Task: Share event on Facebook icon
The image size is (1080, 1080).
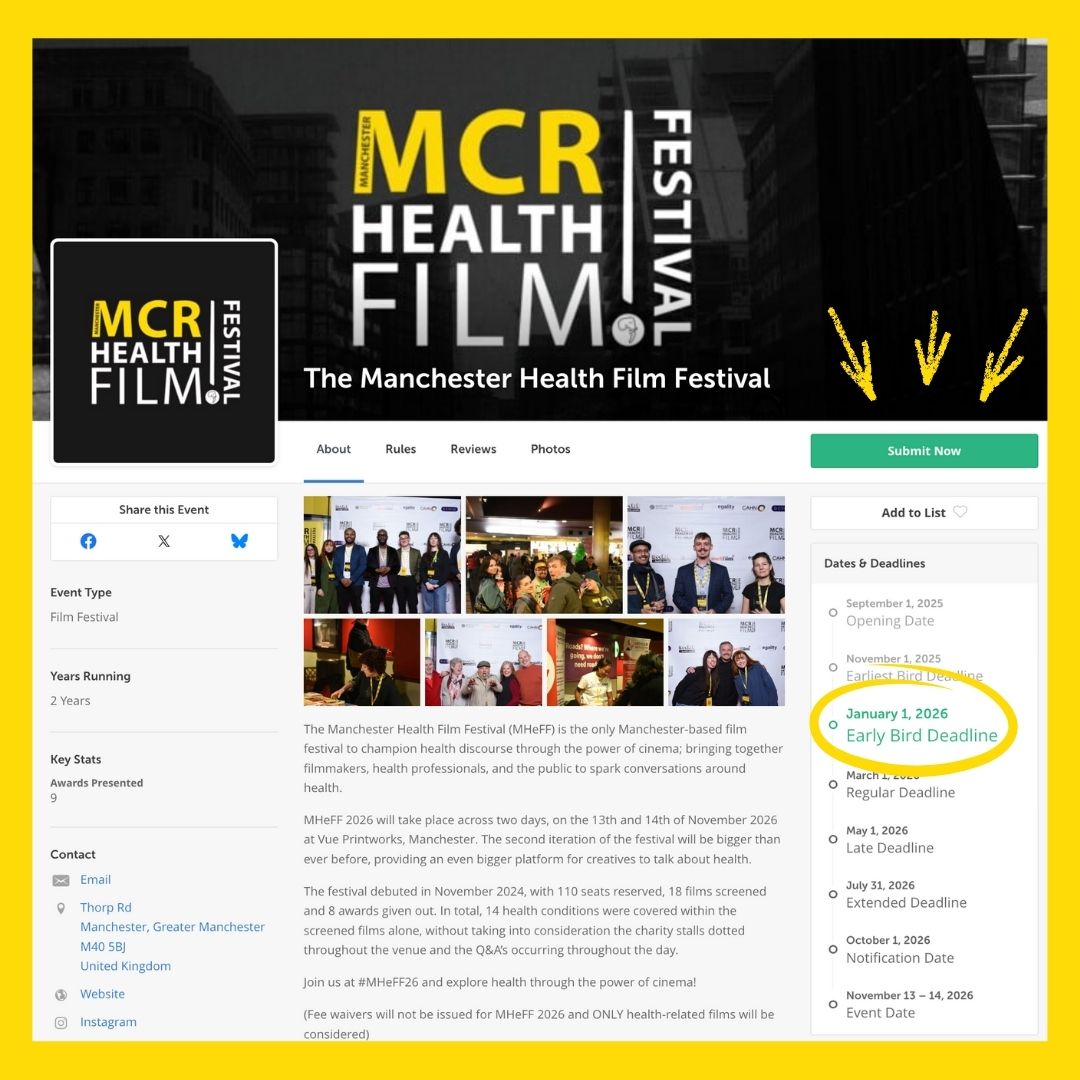Action: (x=88, y=541)
